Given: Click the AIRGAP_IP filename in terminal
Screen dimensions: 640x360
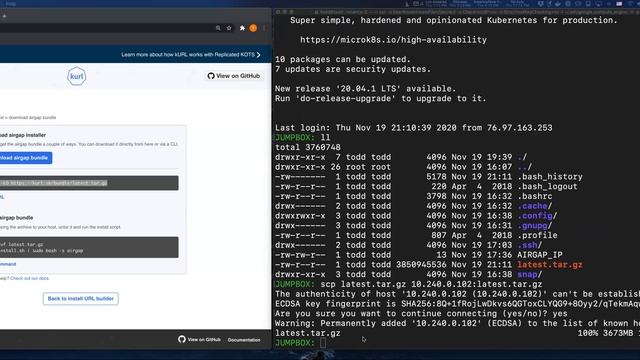Looking at the screenshot, I should [540, 255].
